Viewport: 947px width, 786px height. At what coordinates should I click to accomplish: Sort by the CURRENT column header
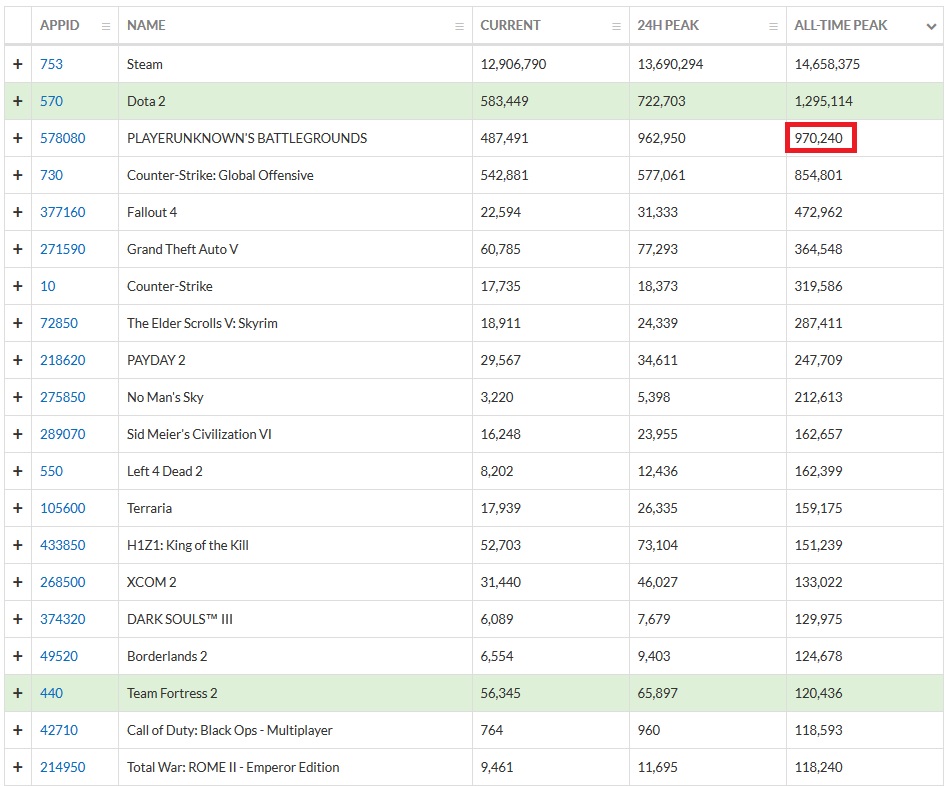510,25
